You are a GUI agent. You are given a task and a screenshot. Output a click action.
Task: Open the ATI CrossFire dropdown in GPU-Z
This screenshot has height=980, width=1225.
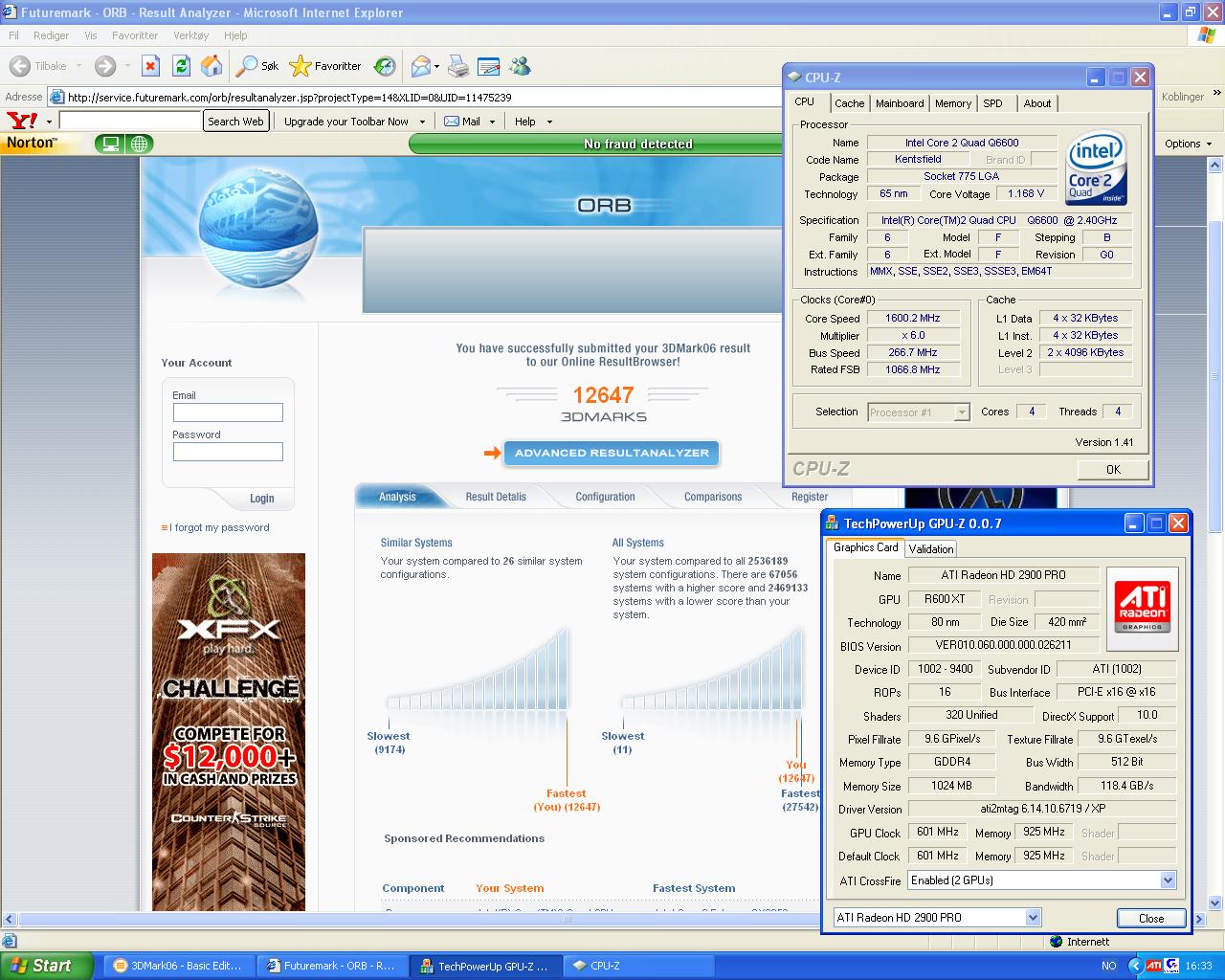(1168, 880)
